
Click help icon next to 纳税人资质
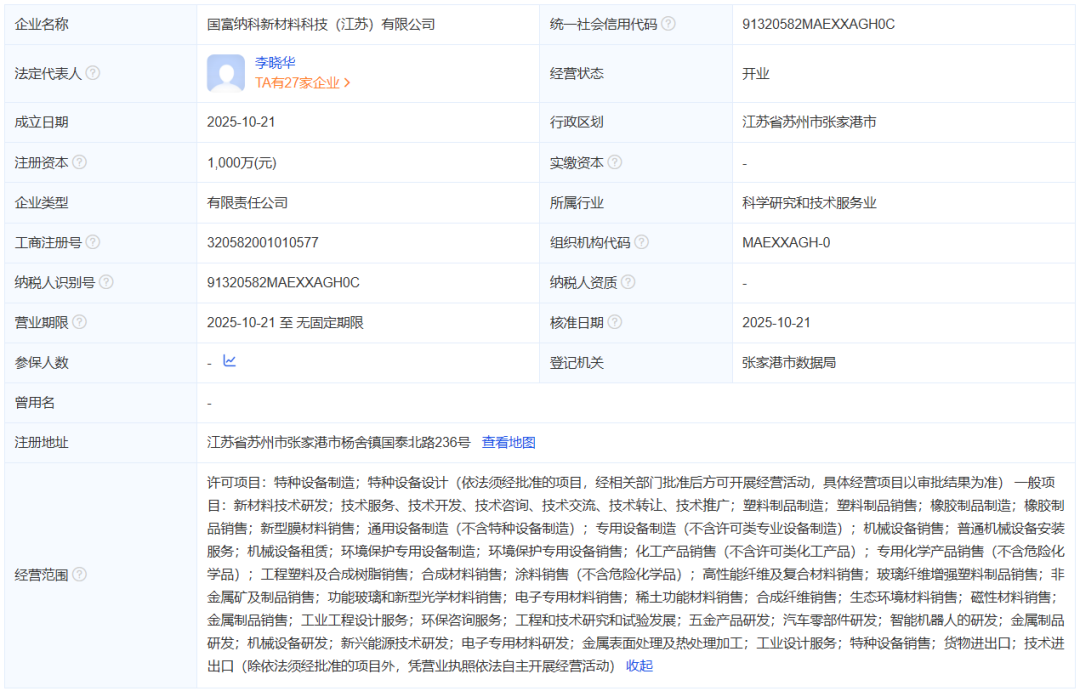coord(628,282)
